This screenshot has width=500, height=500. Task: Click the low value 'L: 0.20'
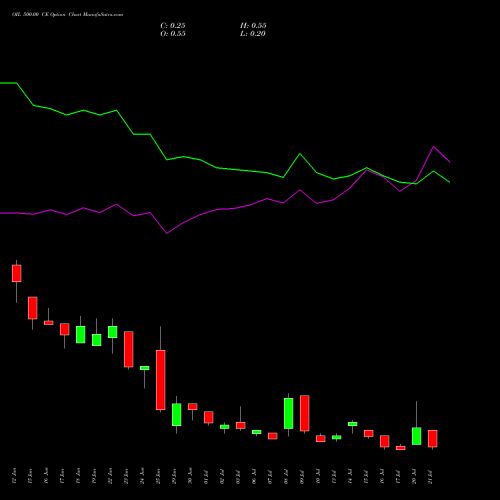point(253,34)
